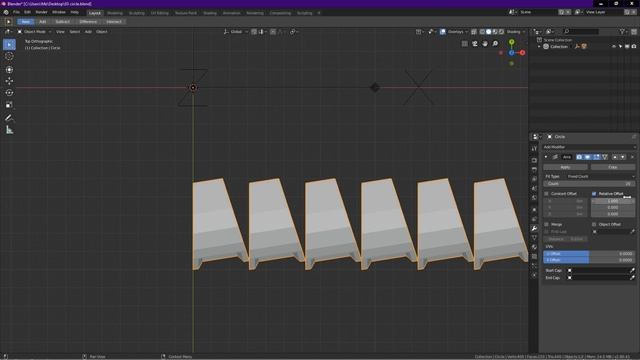Image resolution: width=640 pixels, height=360 pixels.
Task: Click the red X axis gizmo
Action: tap(522, 53)
